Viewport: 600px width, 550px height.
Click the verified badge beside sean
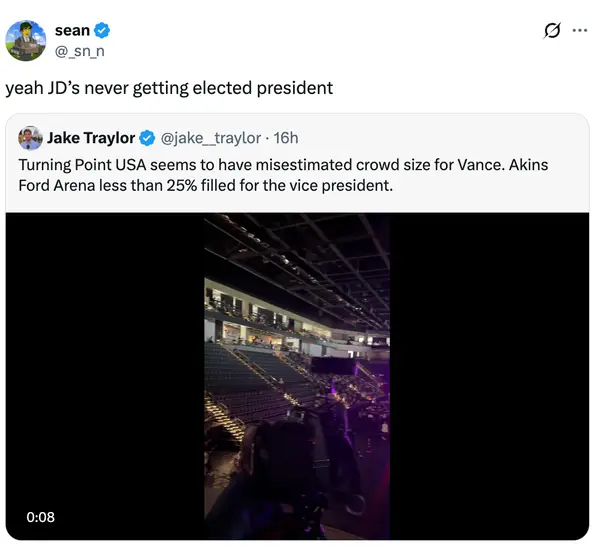click(x=102, y=31)
